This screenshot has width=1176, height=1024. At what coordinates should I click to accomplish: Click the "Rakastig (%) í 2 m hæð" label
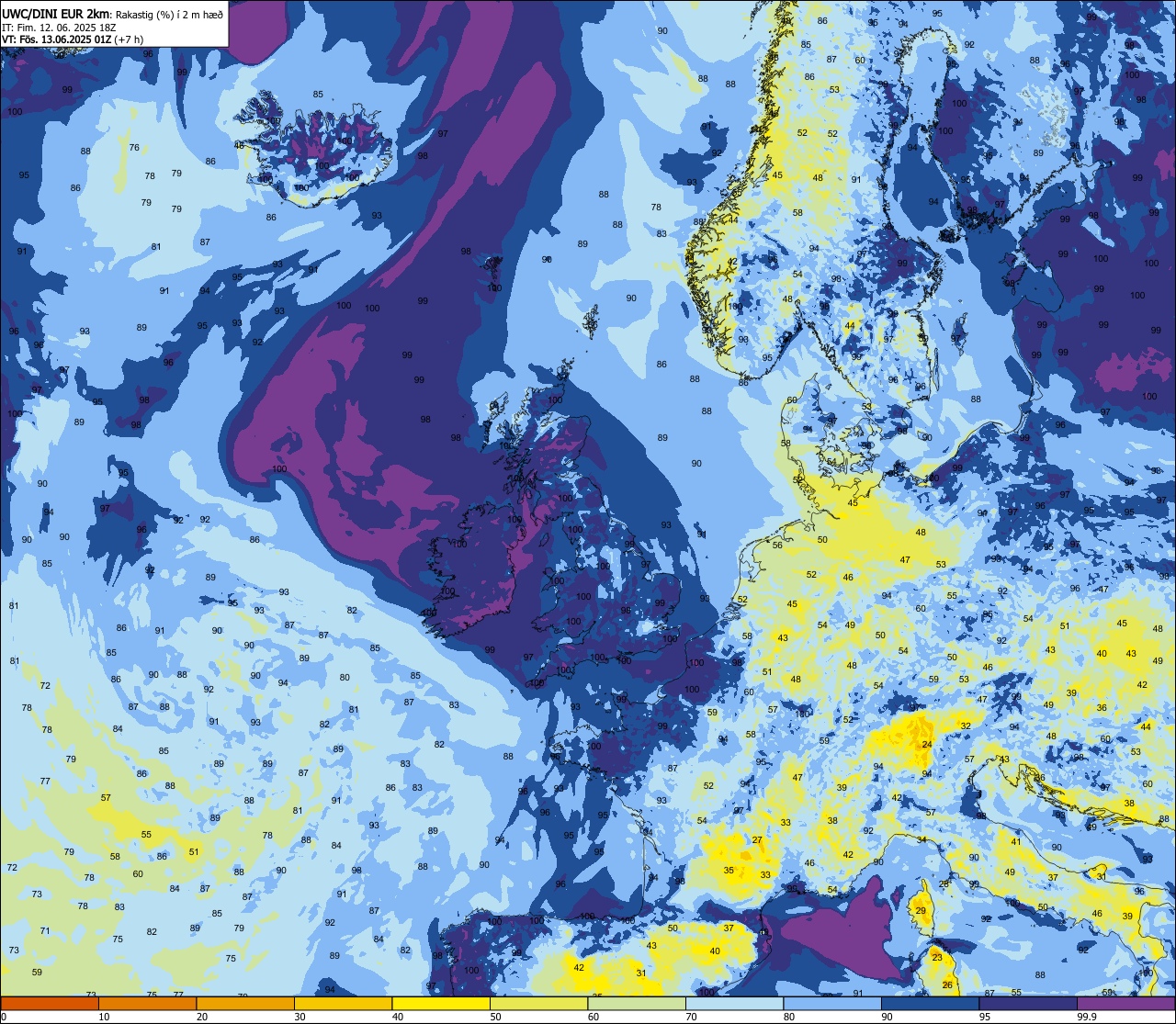click(x=168, y=14)
